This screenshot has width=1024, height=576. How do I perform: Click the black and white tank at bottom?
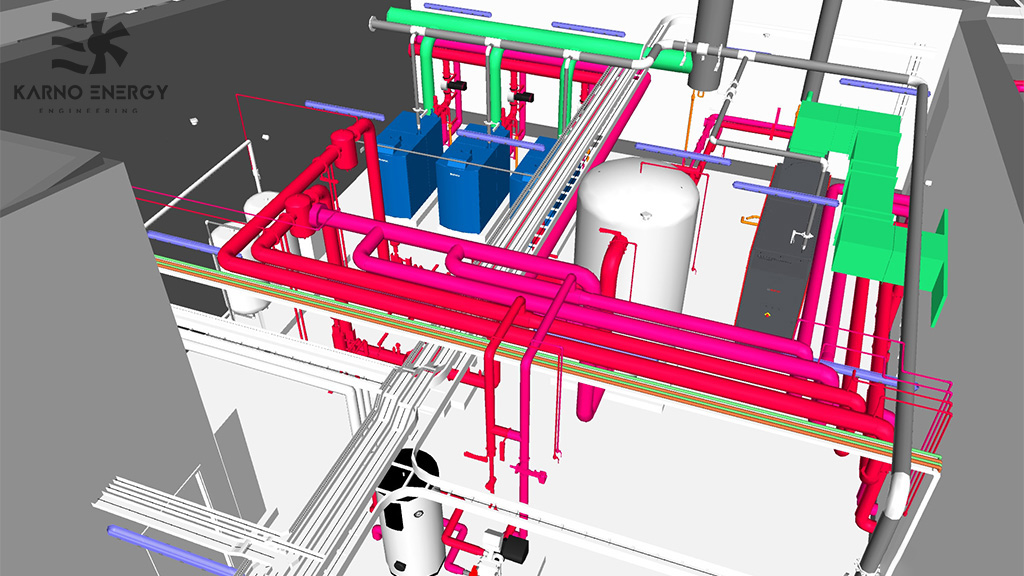tap(412, 516)
